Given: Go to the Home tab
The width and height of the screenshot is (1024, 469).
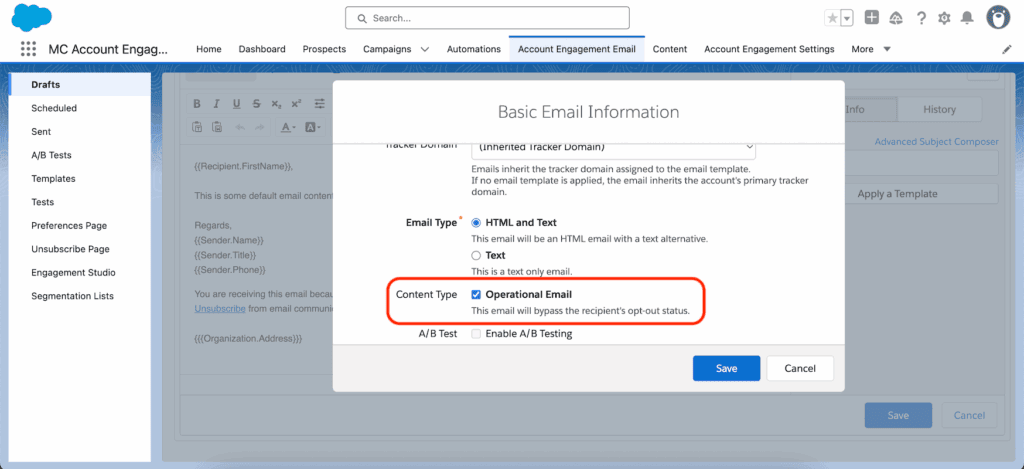Looking at the screenshot, I should point(209,49).
